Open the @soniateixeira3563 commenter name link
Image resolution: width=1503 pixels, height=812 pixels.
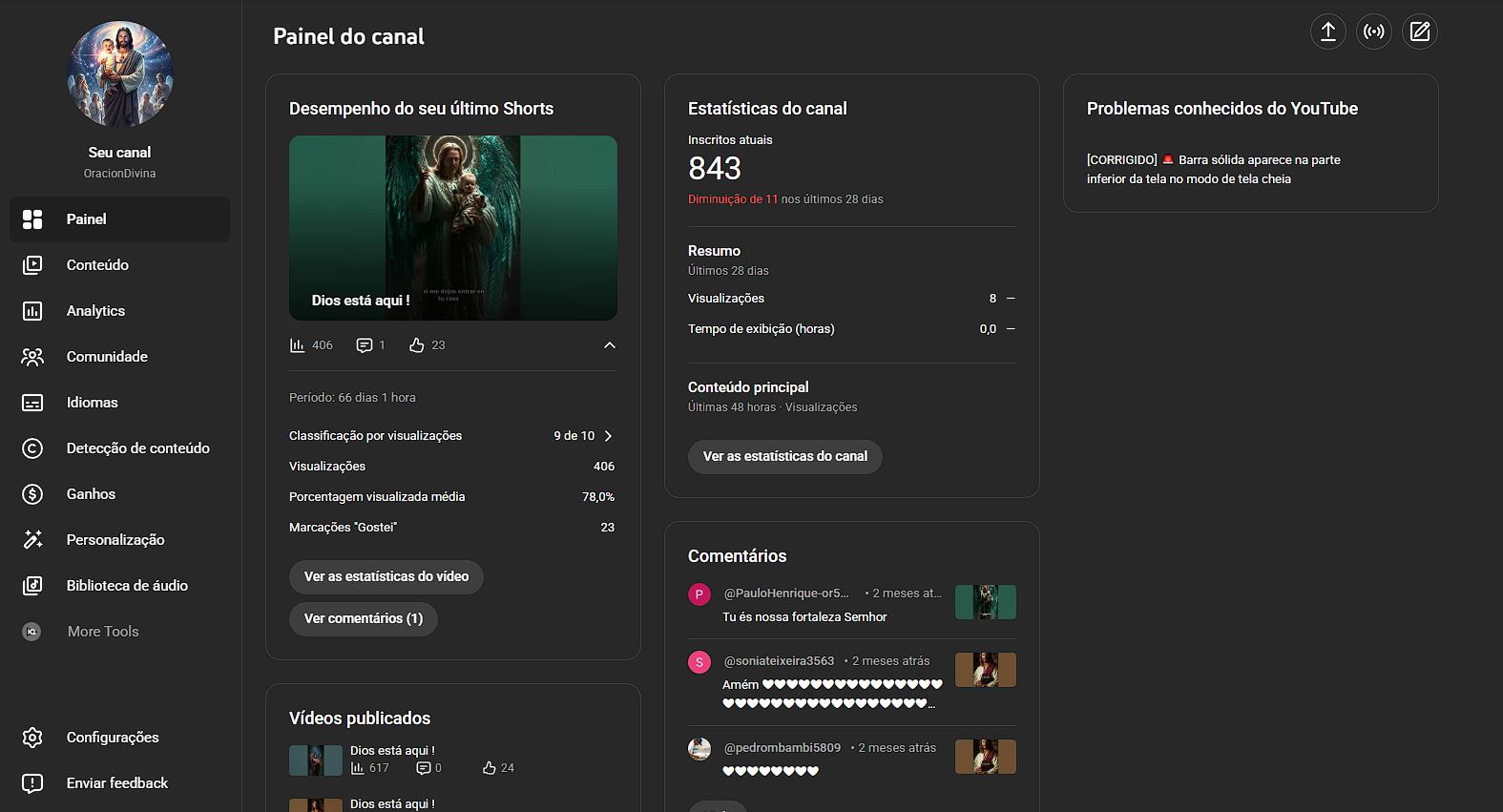pos(779,661)
